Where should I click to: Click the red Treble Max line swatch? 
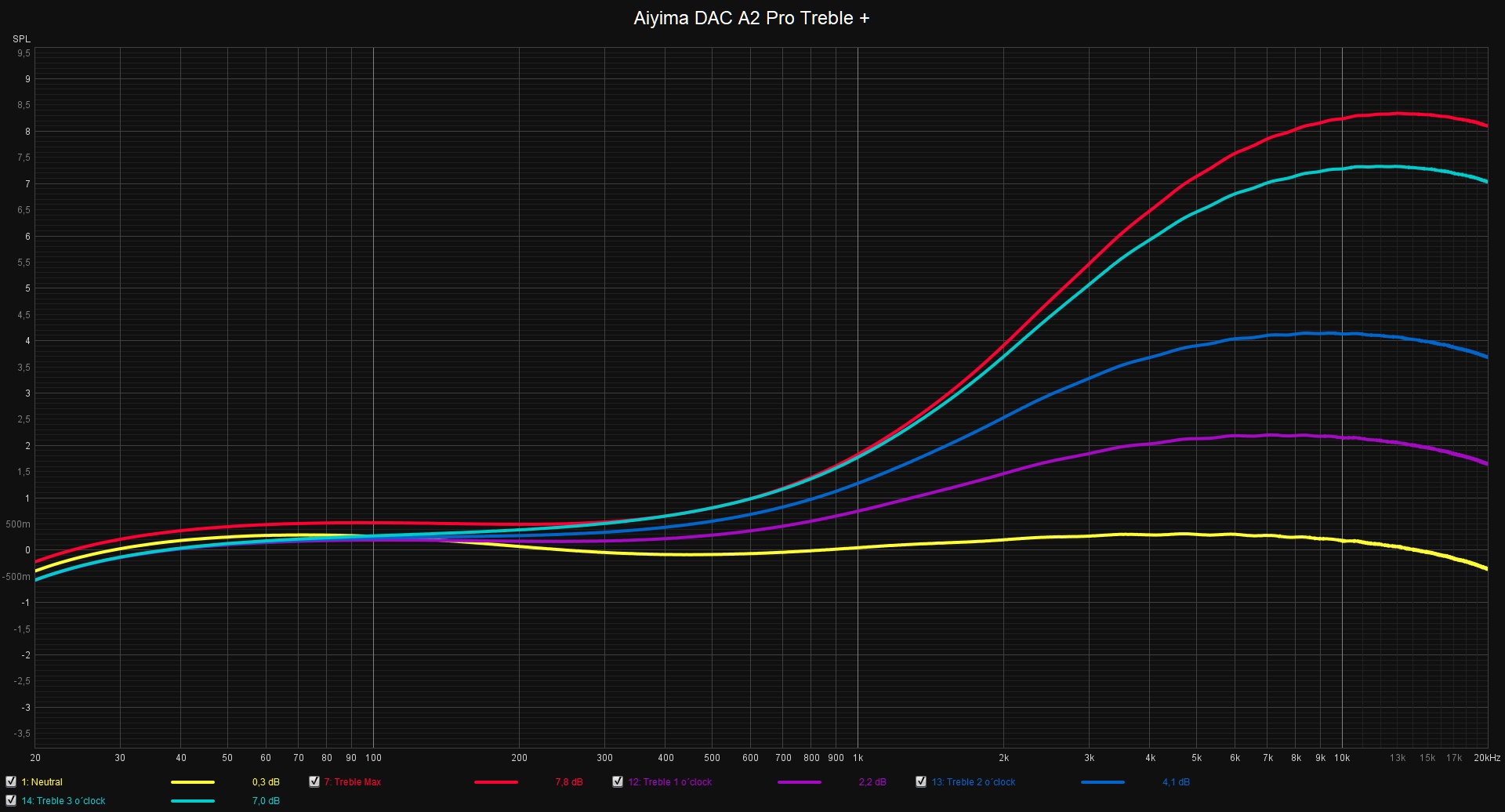pyautogui.click(x=495, y=782)
